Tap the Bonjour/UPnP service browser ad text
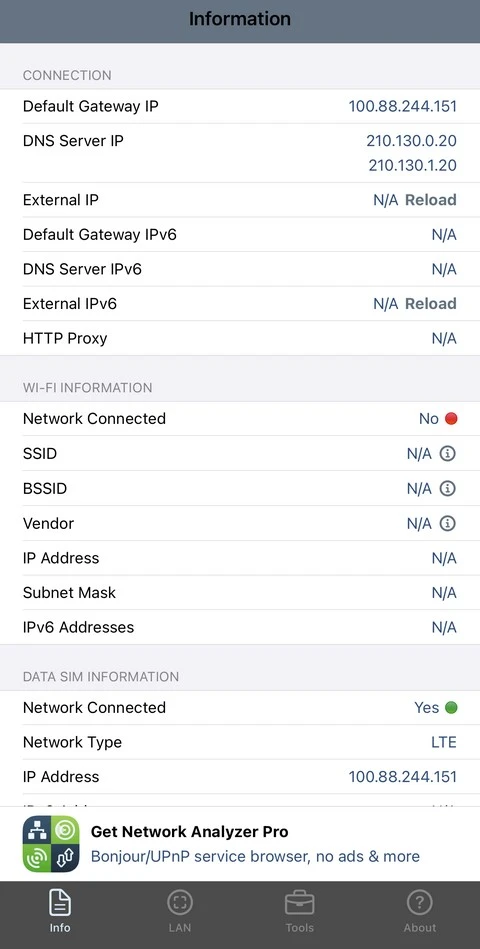This screenshot has height=949, width=480. pyautogui.click(x=255, y=856)
